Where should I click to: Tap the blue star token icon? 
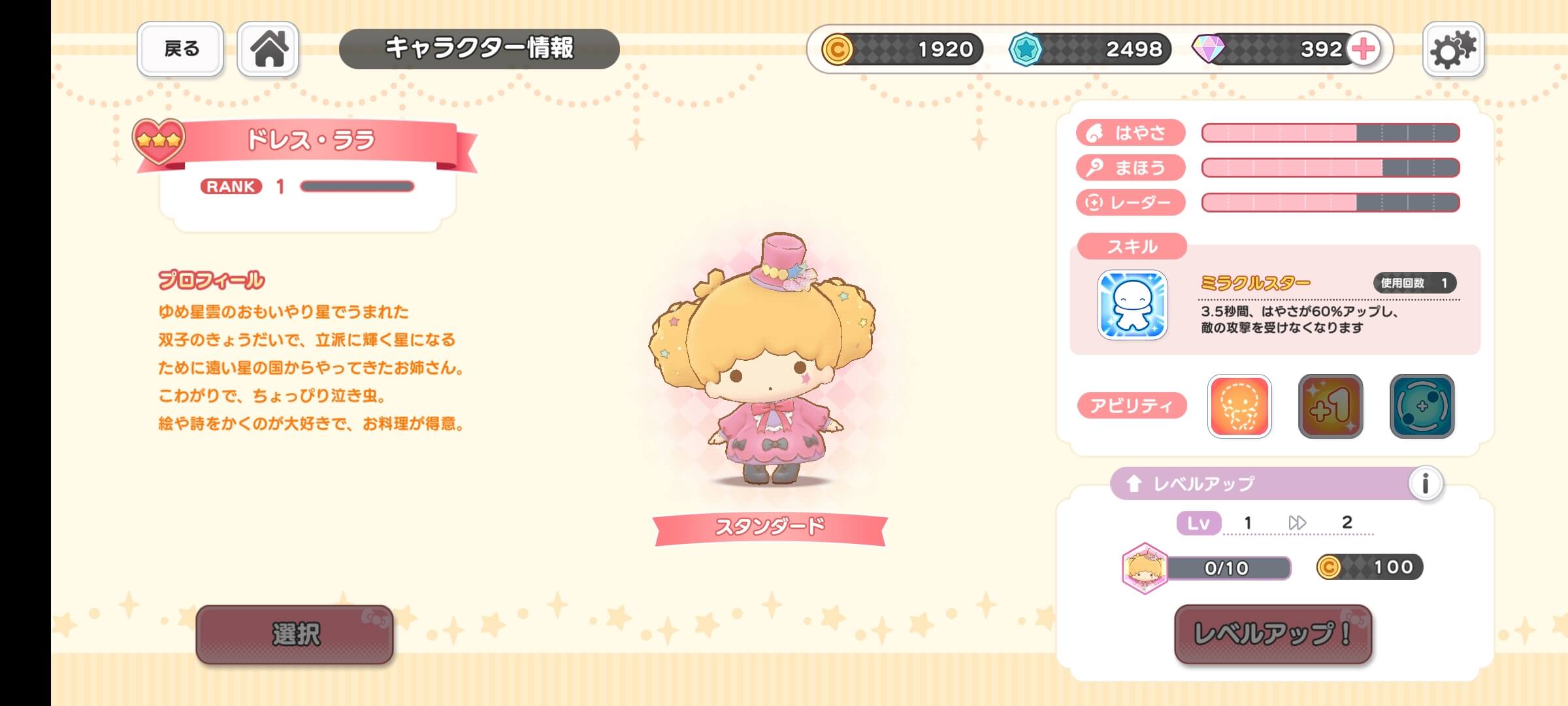(x=1025, y=49)
